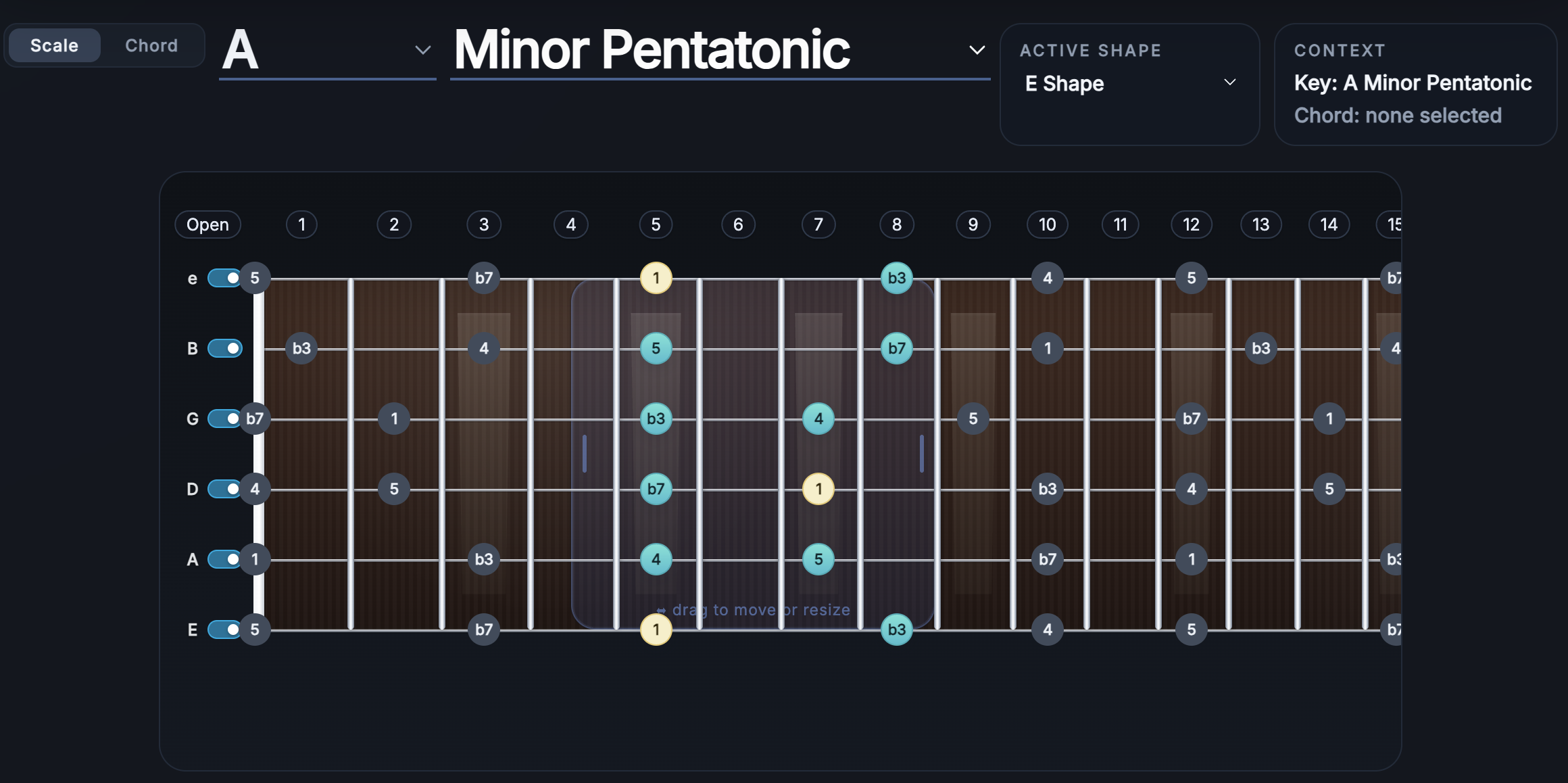
Task: Select open A string root note
Action: pos(255,559)
